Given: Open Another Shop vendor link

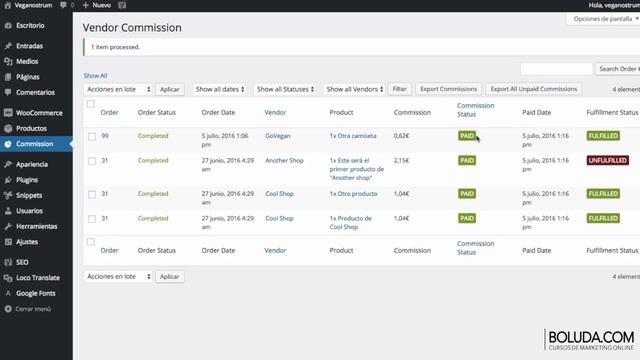Looking at the screenshot, I should pyautogui.click(x=284, y=160).
